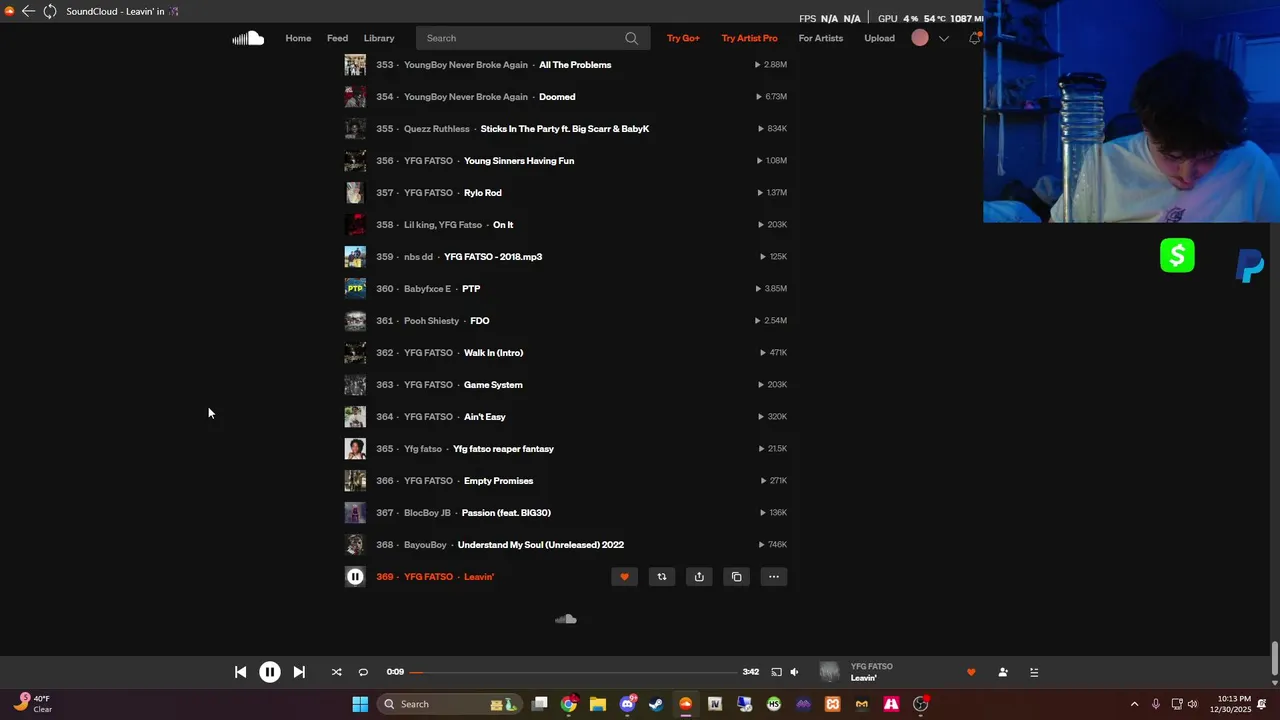Click Quezz Ruthless artist name
Image resolution: width=1280 pixels, height=720 pixels.
(437, 129)
